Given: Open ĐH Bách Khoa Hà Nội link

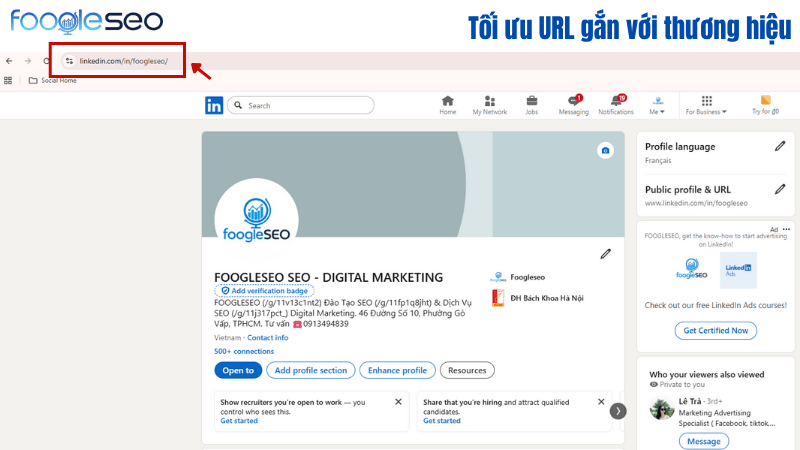Looking at the screenshot, I should (538, 298).
